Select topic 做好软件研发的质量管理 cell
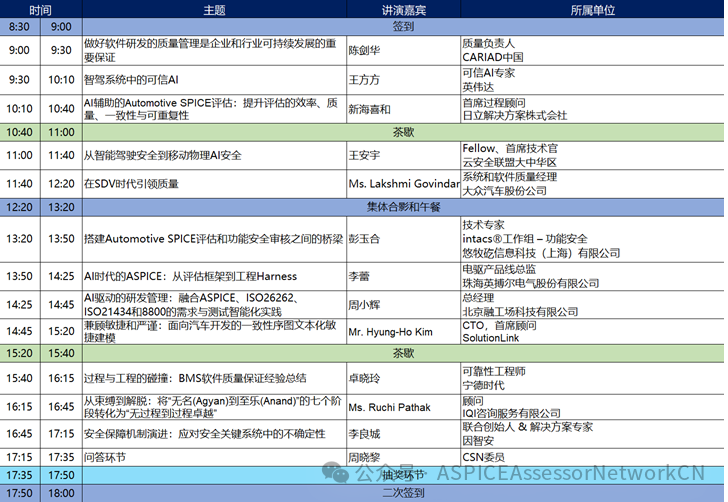The width and height of the screenshot is (728, 502). [214, 50]
